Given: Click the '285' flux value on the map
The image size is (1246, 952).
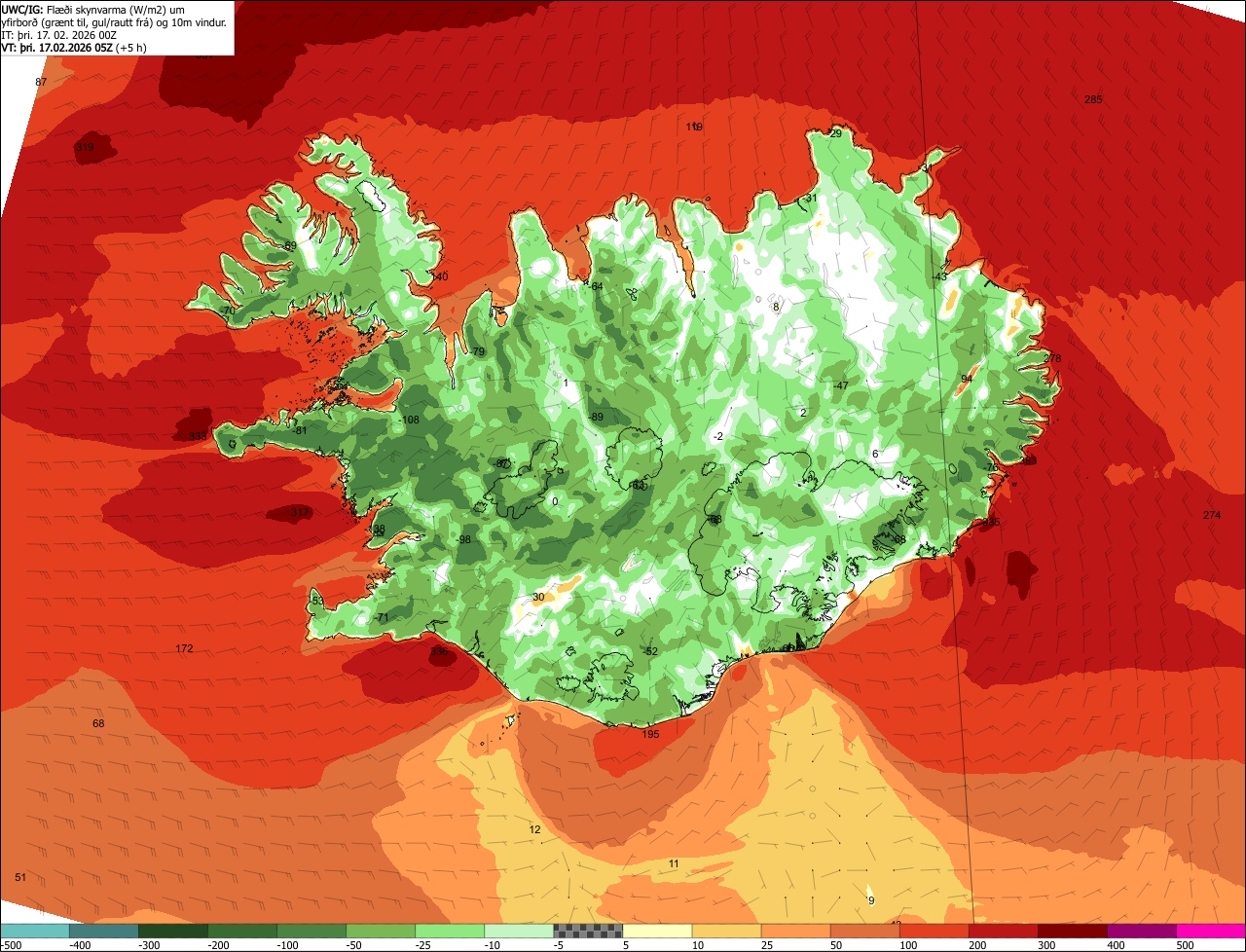Looking at the screenshot, I should pyautogui.click(x=1093, y=99).
